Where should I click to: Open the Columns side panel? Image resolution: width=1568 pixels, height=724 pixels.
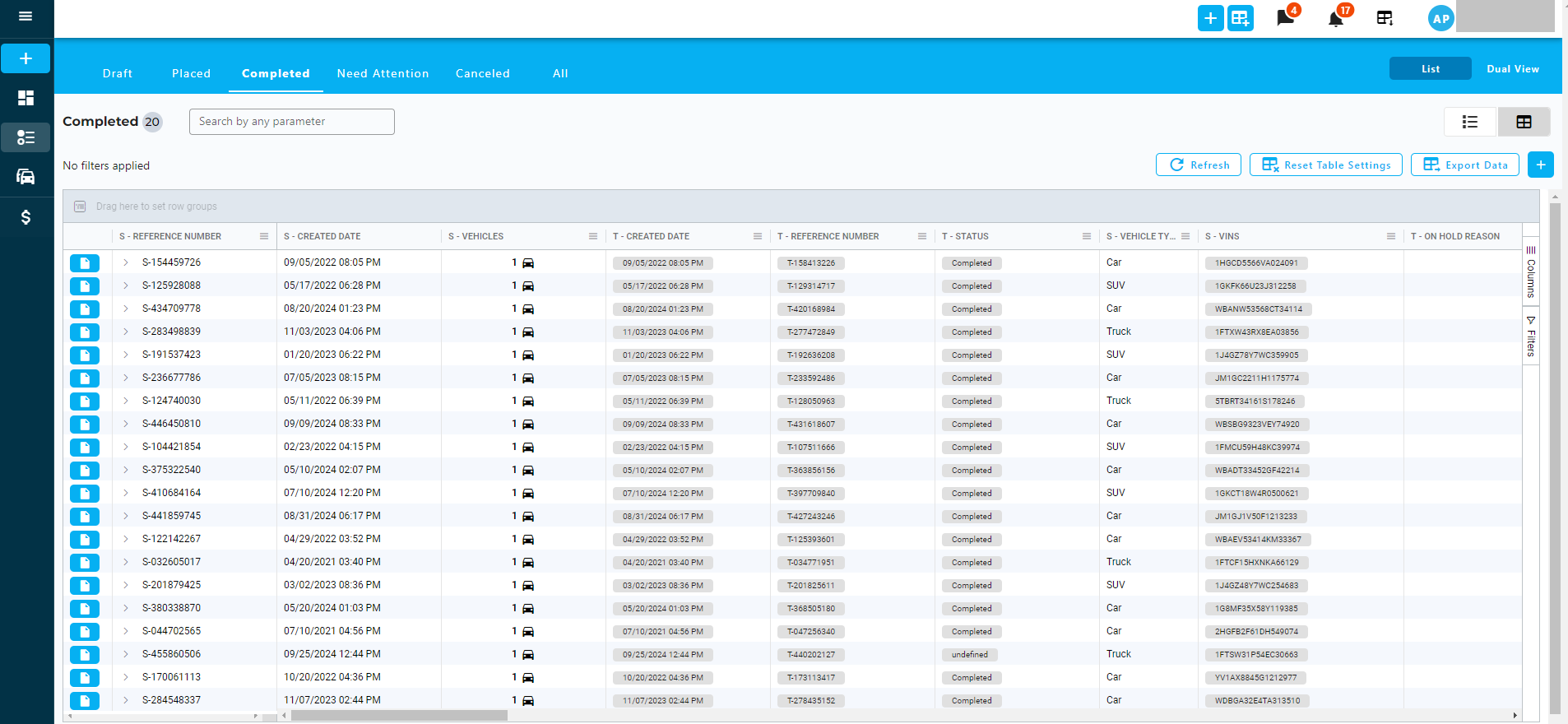click(x=1531, y=271)
